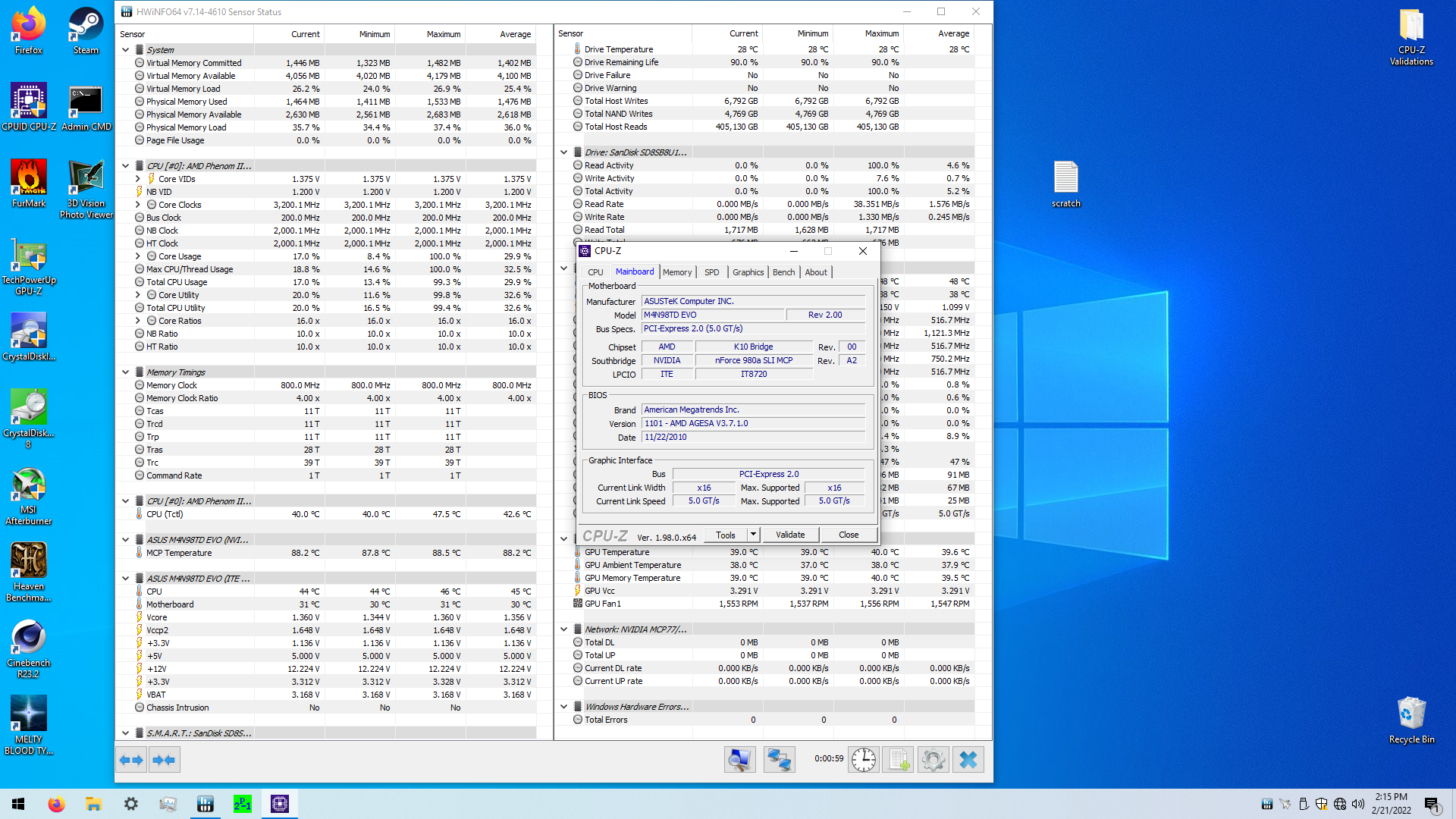Click HWiNFO icon in the taskbar
This screenshot has width=1456, height=819.
click(x=206, y=804)
